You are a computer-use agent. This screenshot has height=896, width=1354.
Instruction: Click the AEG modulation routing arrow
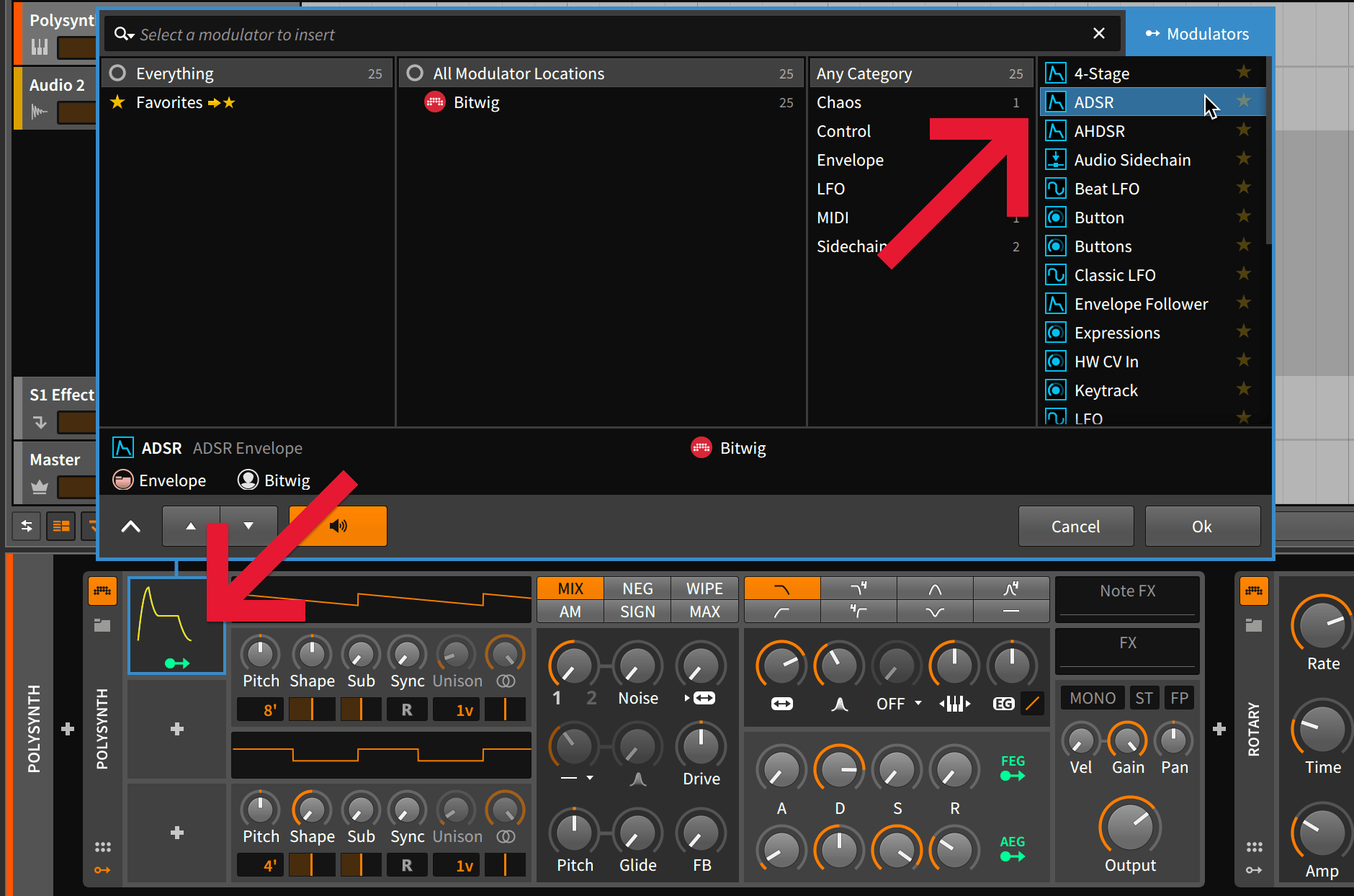1013,856
